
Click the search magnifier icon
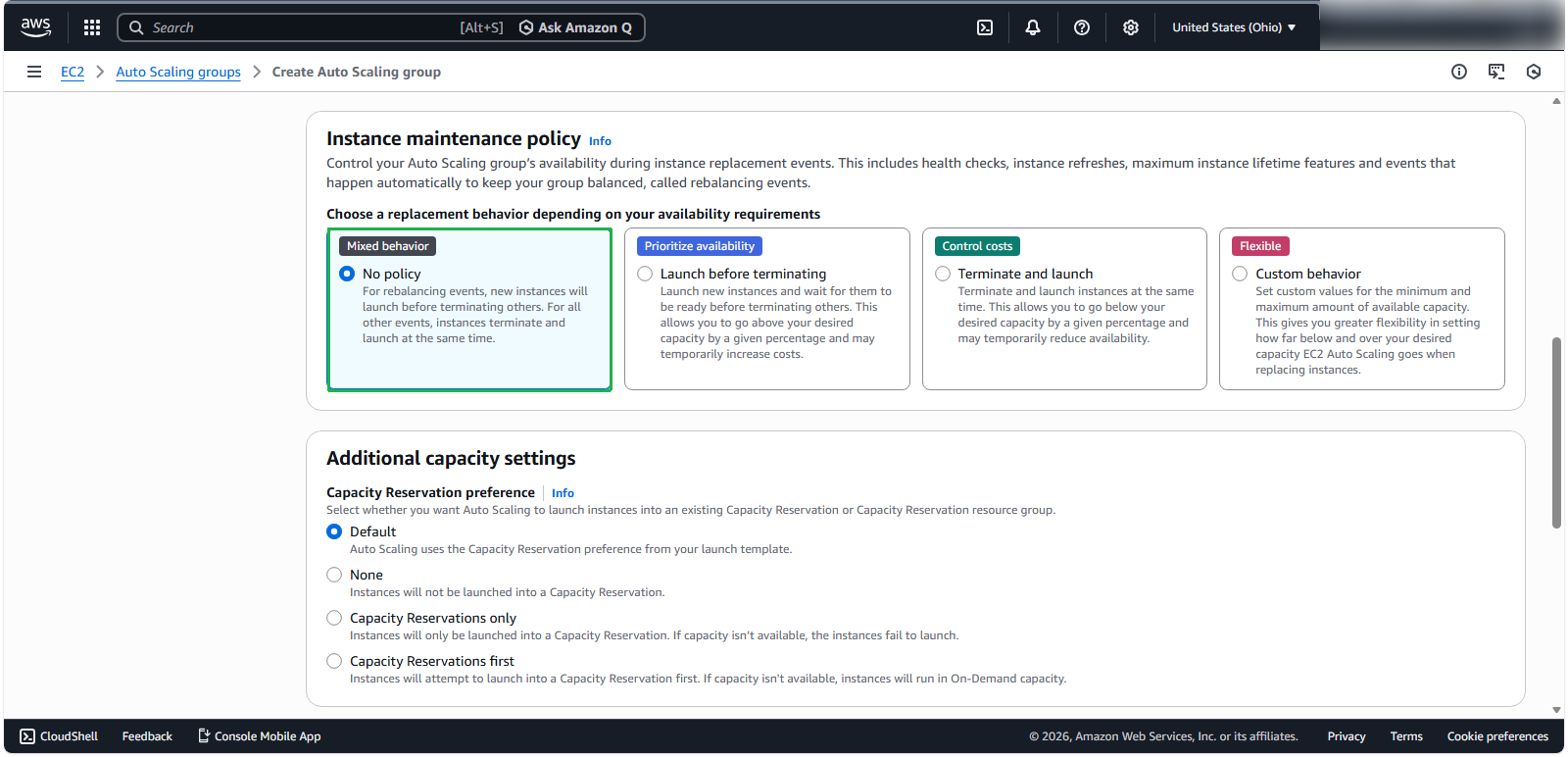pos(136,27)
